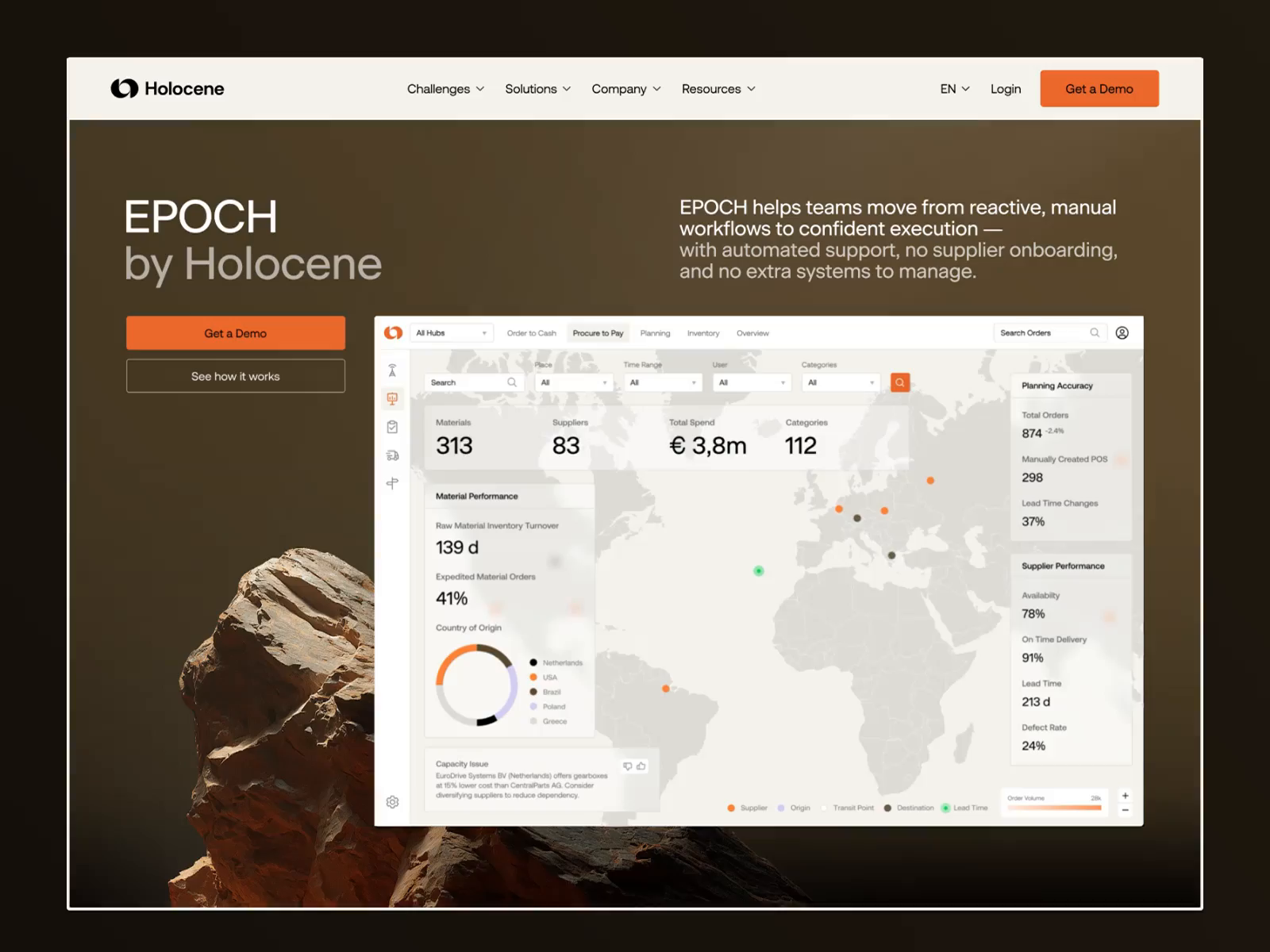Open the Categories filter dropdown
This screenshot has height=952, width=1270.
841,382
